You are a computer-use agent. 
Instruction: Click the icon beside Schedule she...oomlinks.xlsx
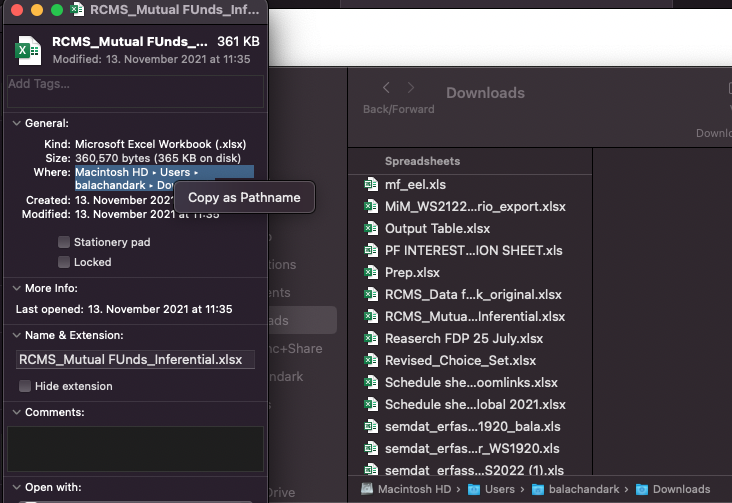point(371,382)
